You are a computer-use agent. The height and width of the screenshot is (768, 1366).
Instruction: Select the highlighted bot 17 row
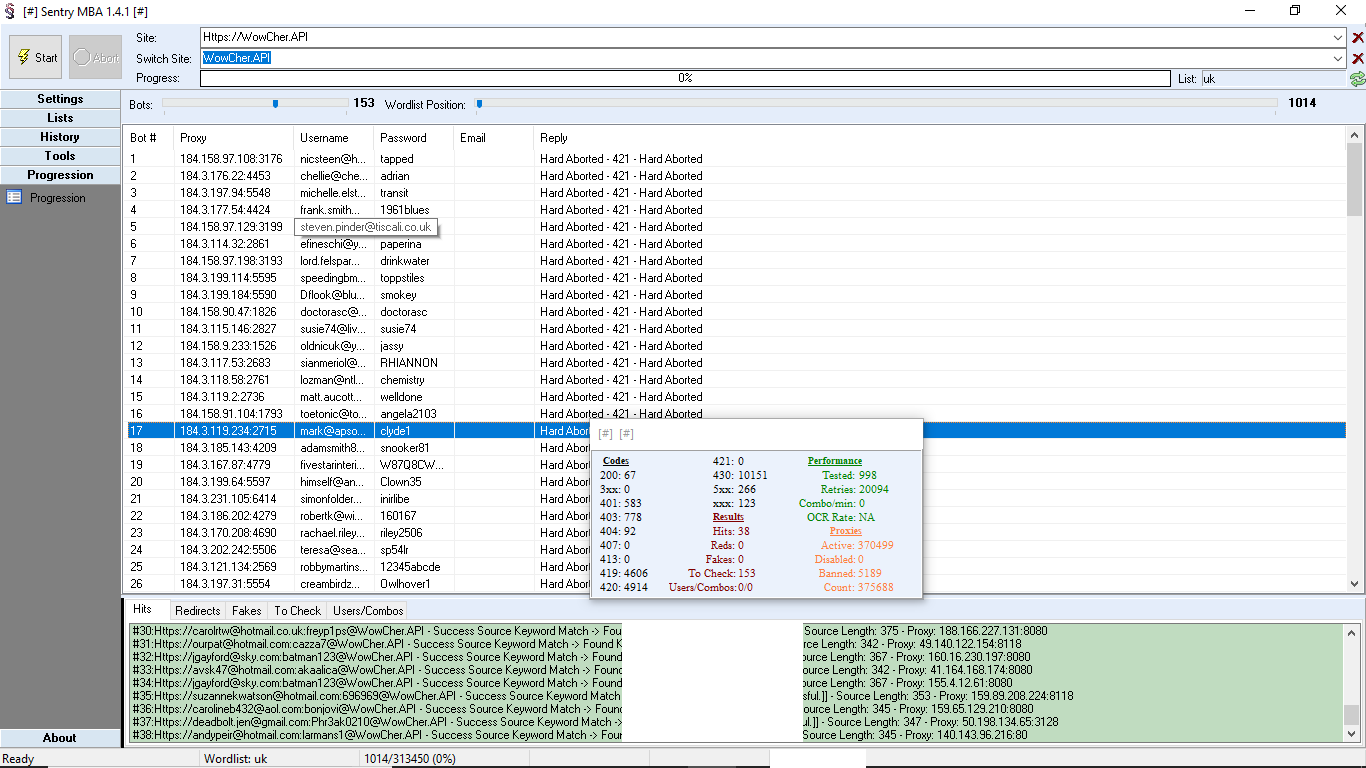tap(737, 431)
